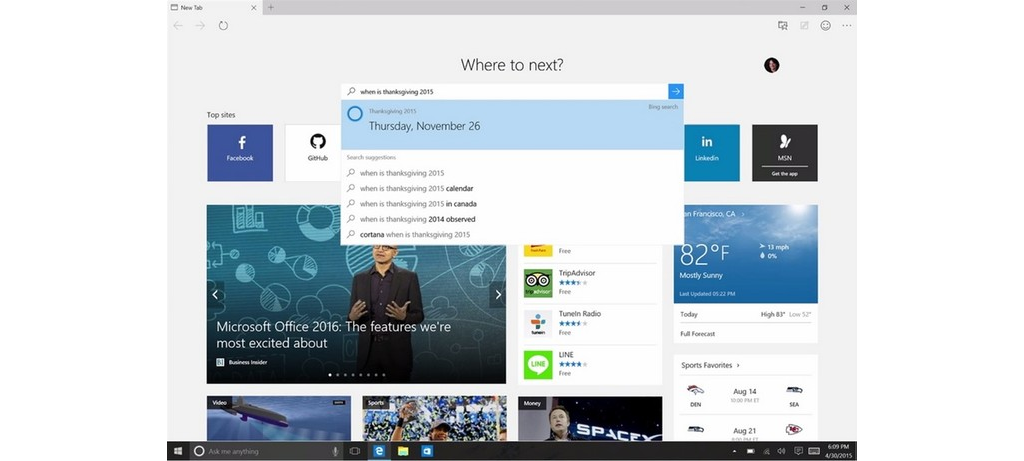The width and height of the screenshot is (1024, 461).
Task: Click the TripAdvisor app name
Action: [x=577, y=273]
